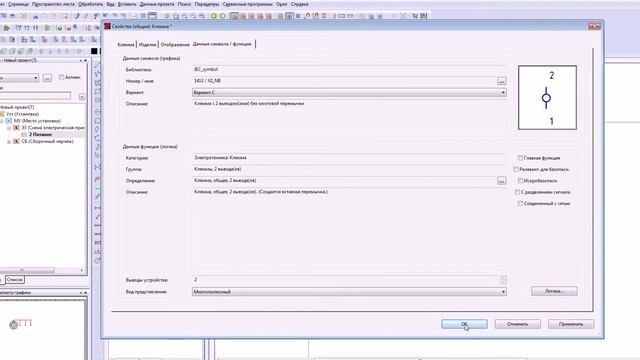Click graphic preview thumbnail in lower panel
This screenshot has height=360, width=640.
click(20, 324)
